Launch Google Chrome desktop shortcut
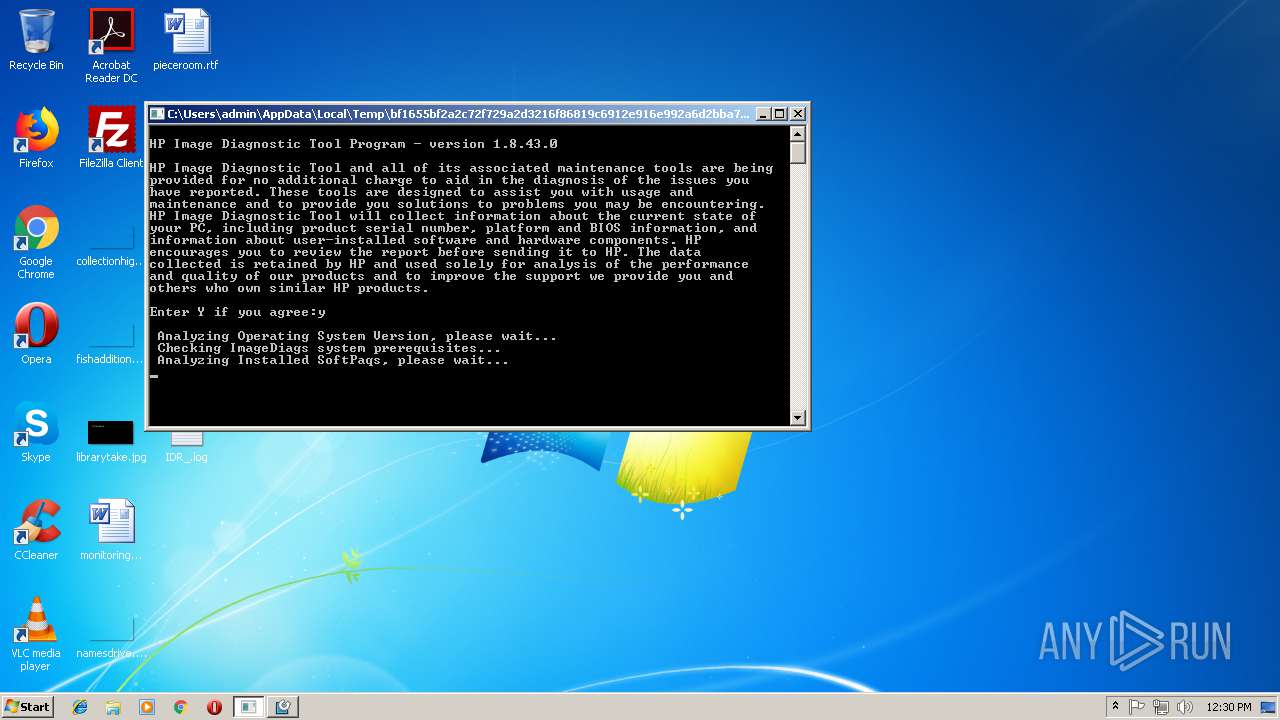This screenshot has height=720, width=1280. tap(36, 243)
